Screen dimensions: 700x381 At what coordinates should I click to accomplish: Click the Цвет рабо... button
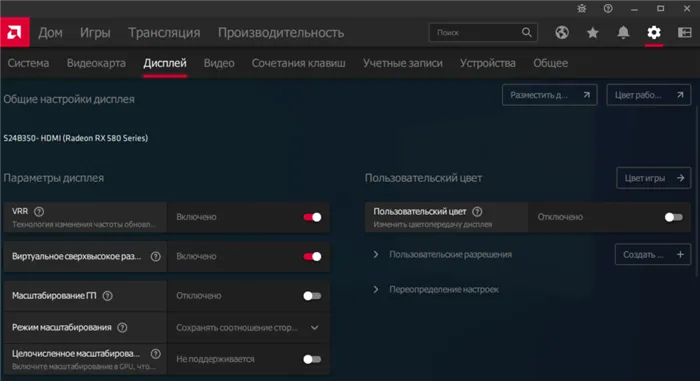(x=649, y=95)
